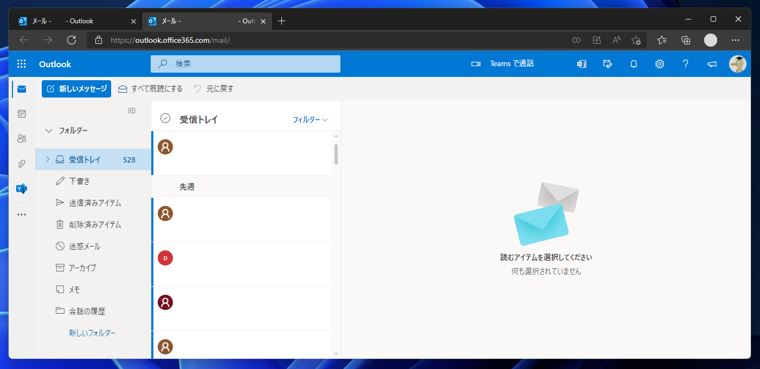The image size is (760, 369).
Task: Open notifications bell
Action: click(633, 64)
